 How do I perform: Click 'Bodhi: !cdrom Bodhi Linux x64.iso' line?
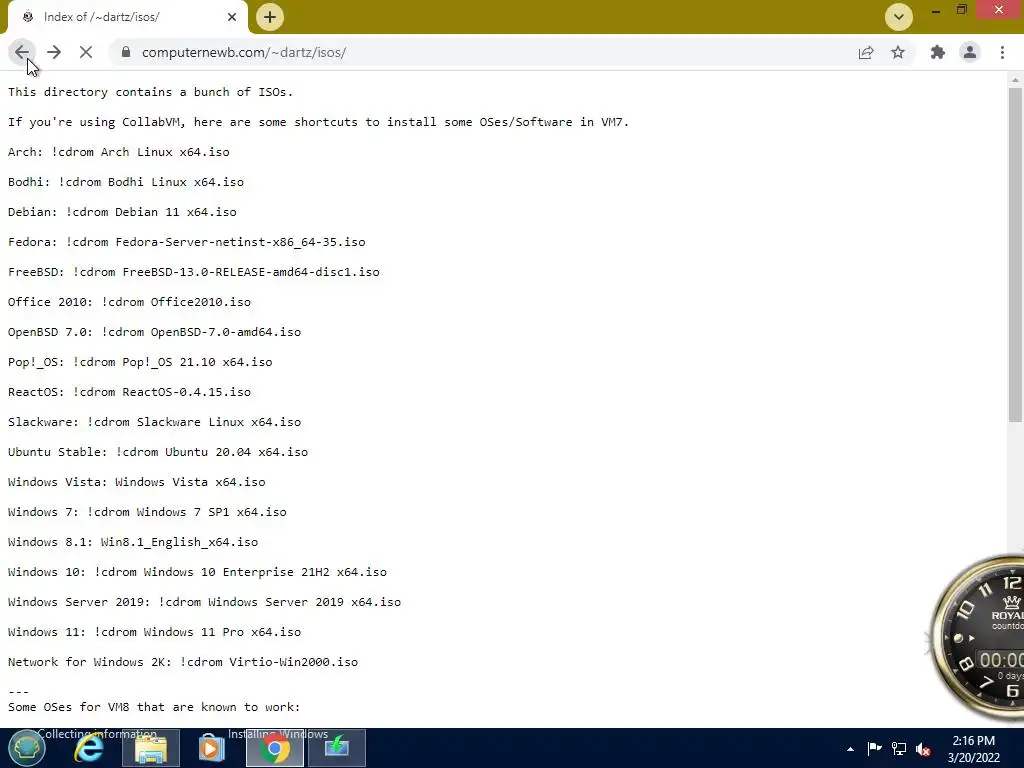(x=126, y=182)
